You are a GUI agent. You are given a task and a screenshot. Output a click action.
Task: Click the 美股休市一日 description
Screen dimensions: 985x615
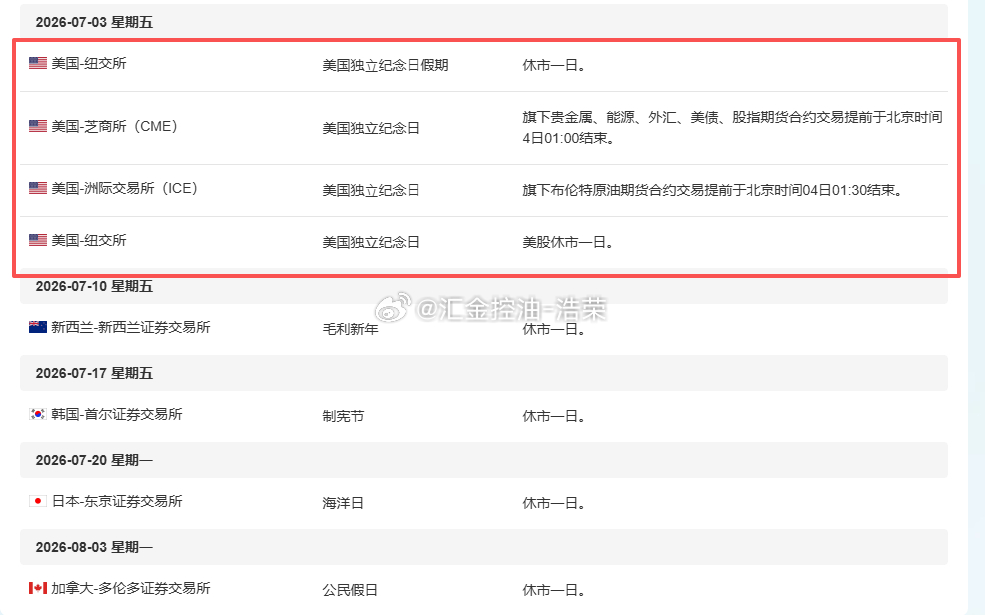[568, 242]
